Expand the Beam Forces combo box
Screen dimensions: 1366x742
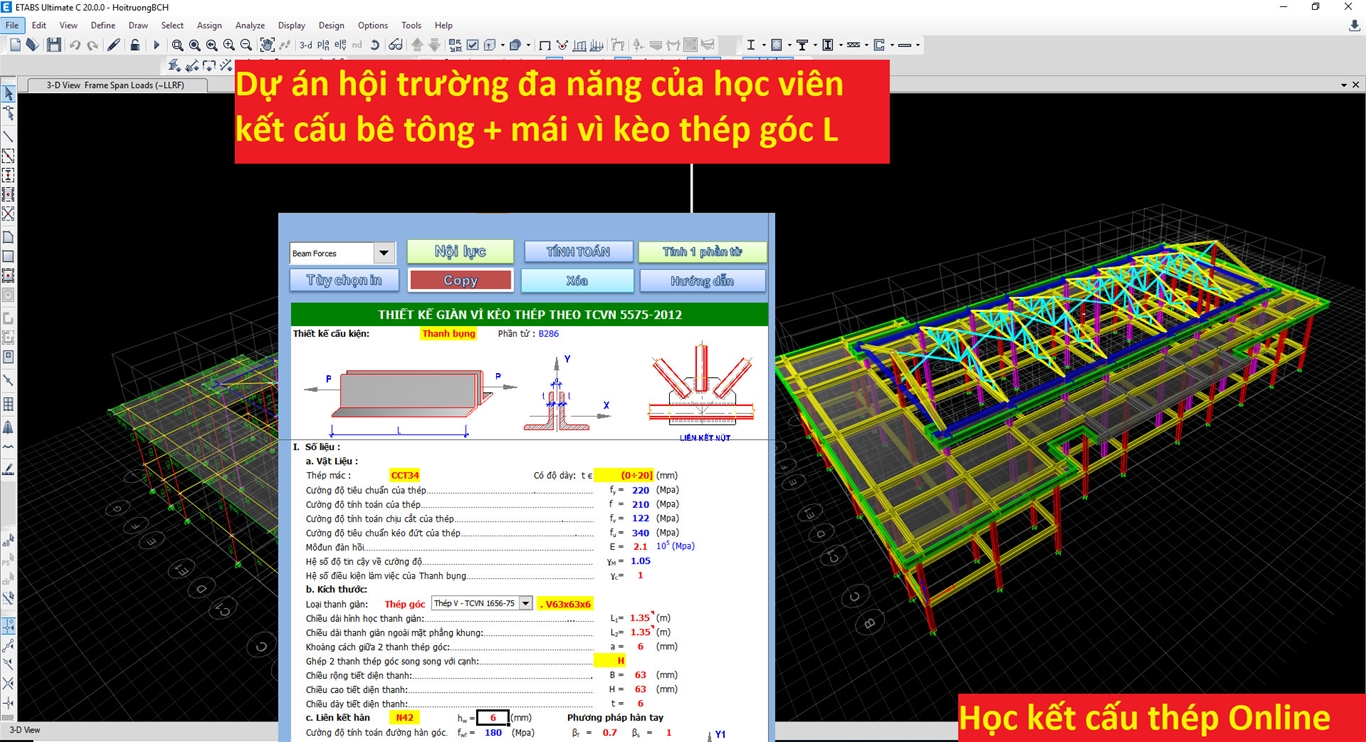pos(384,254)
